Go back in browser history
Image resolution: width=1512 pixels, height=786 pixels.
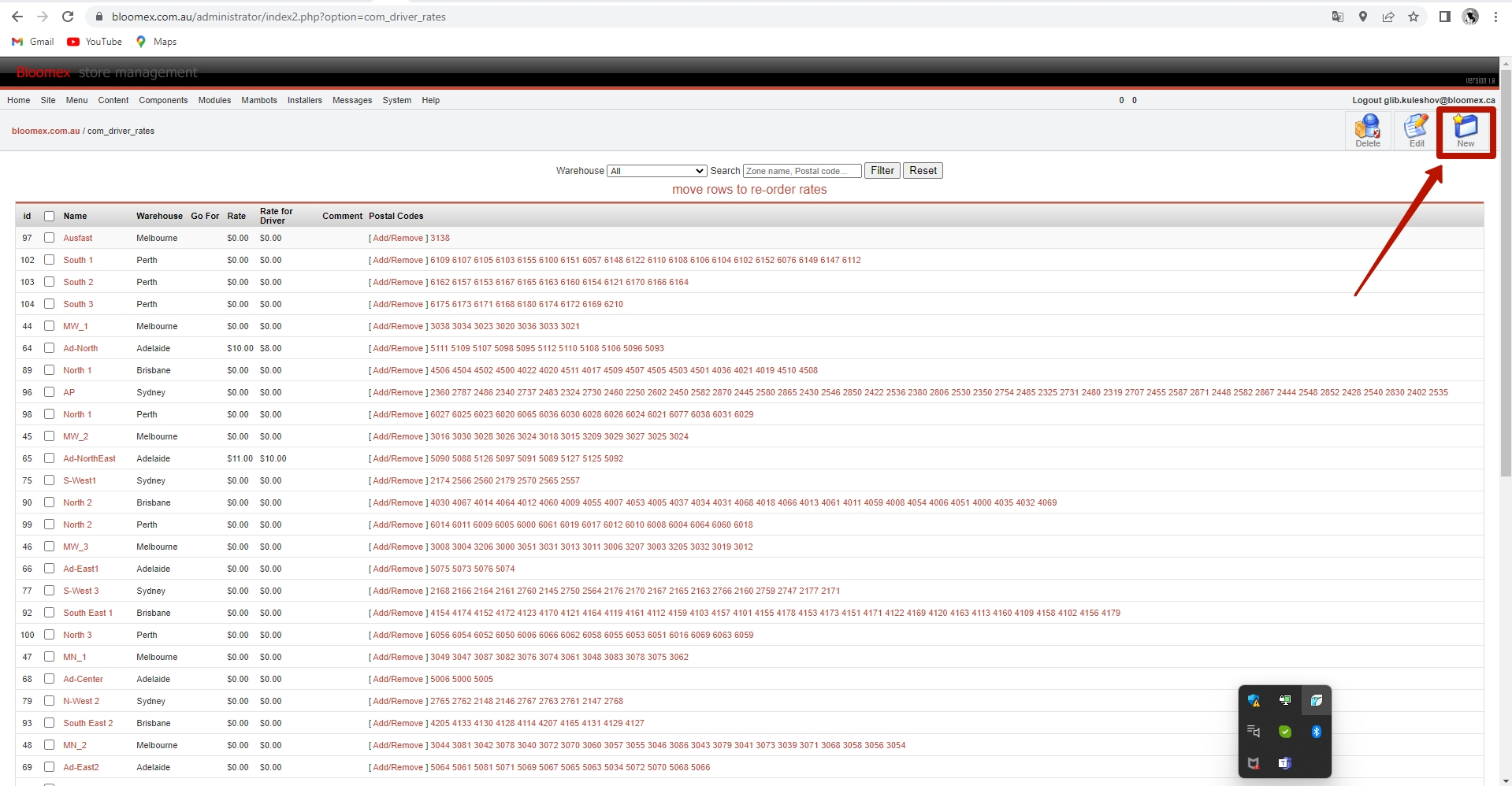[x=17, y=17]
